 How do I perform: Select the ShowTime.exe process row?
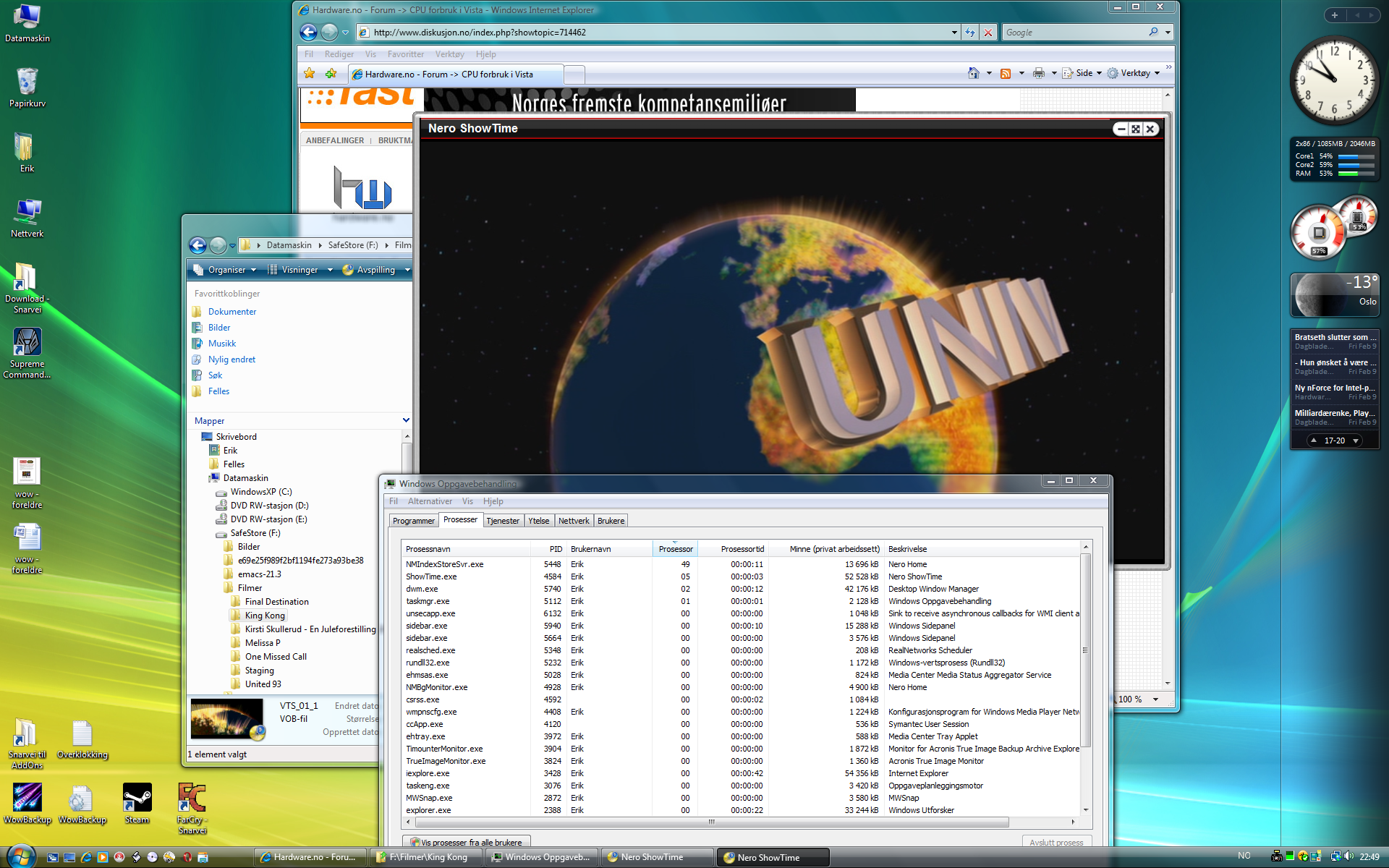742,576
